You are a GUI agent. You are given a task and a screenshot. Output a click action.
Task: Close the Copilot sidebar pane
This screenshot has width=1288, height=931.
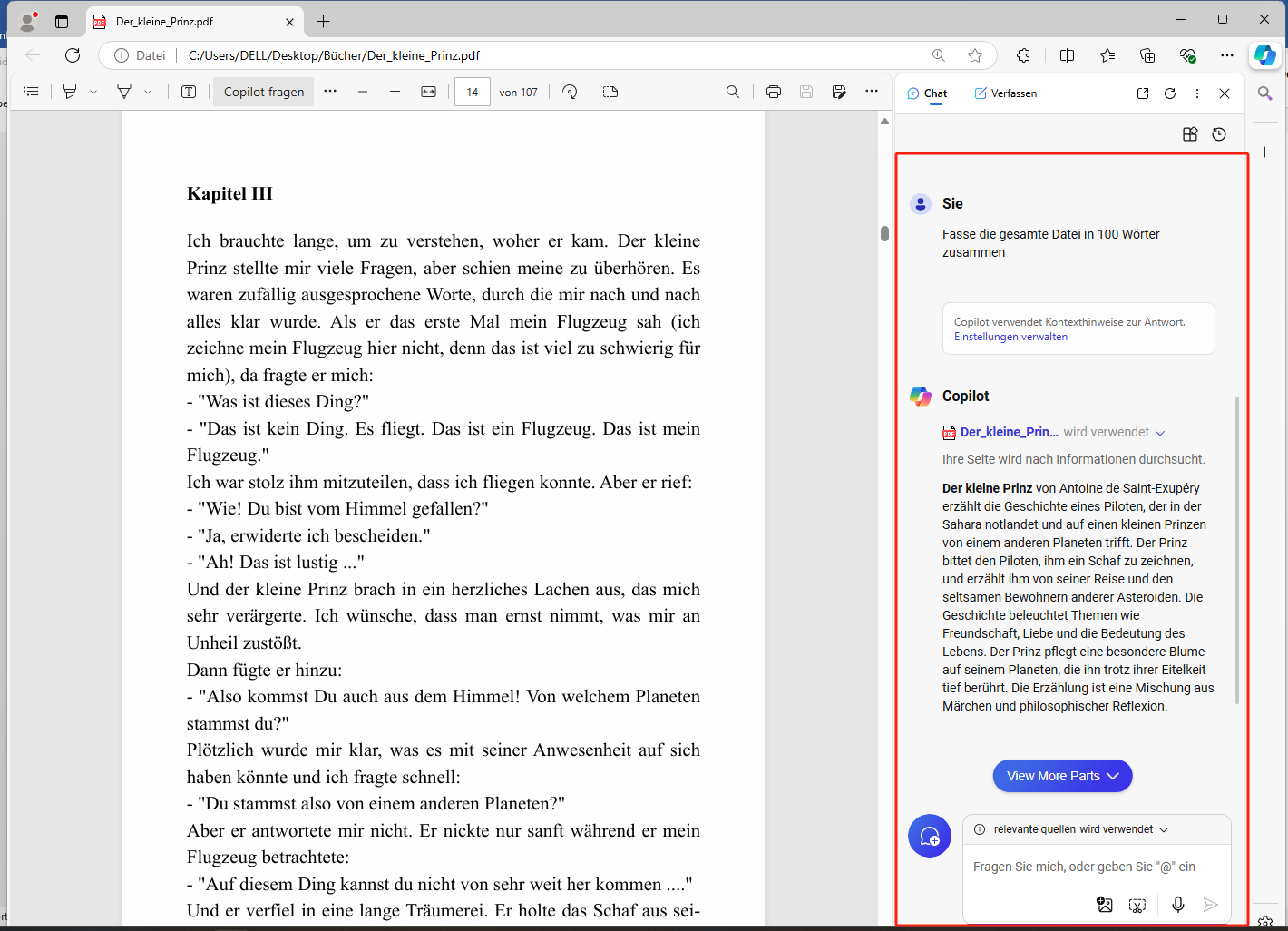[1225, 93]
